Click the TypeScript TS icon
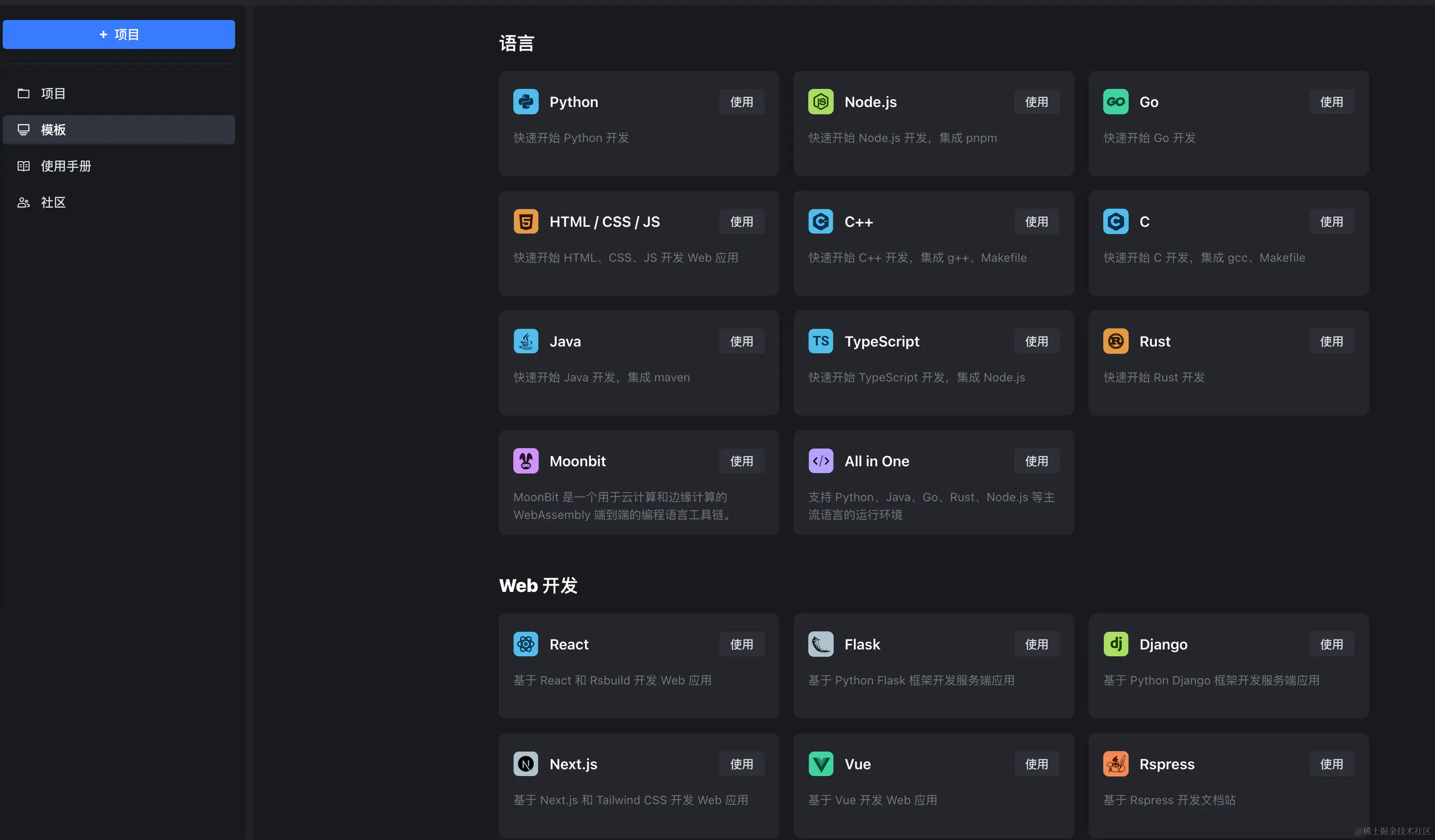Viewport: 1435px width, 840px height. [820, 342]
